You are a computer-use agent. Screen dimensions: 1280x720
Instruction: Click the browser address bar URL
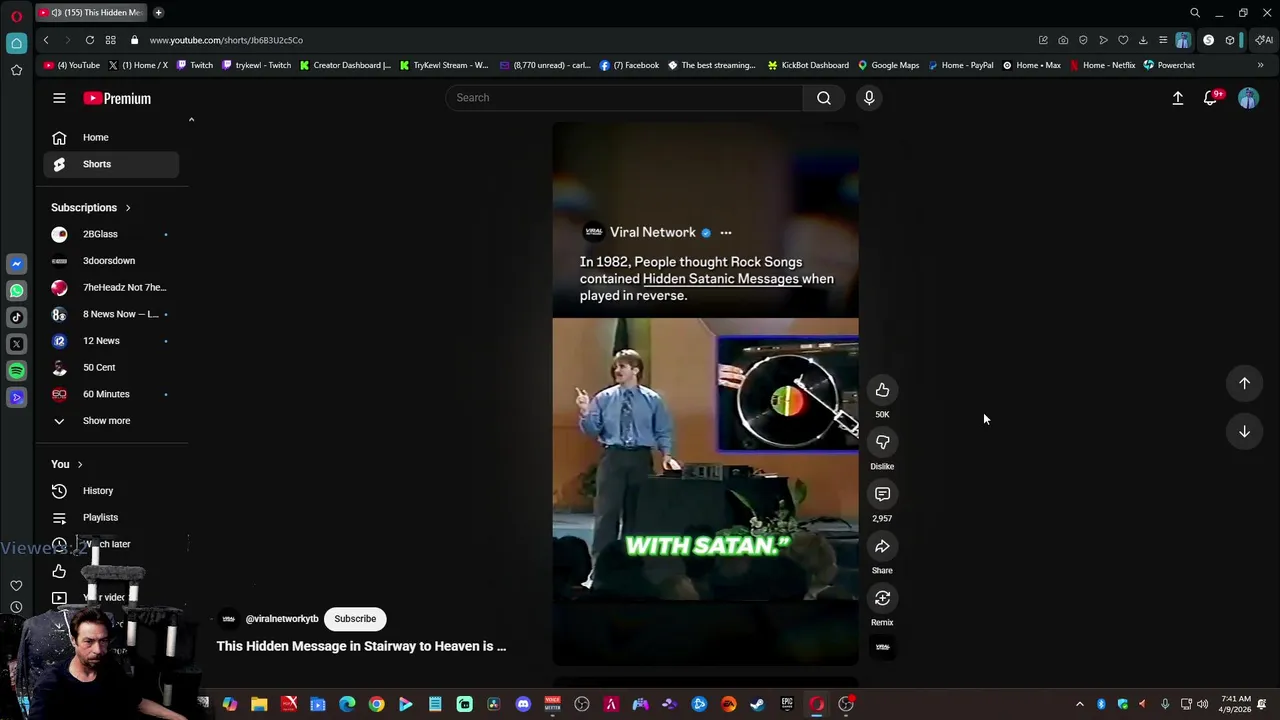click(226, 40)
